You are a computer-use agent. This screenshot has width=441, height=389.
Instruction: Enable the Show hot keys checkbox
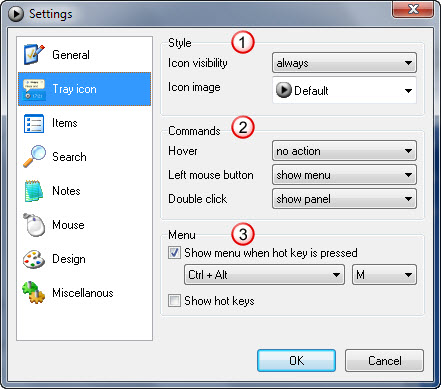coord(174,300)
